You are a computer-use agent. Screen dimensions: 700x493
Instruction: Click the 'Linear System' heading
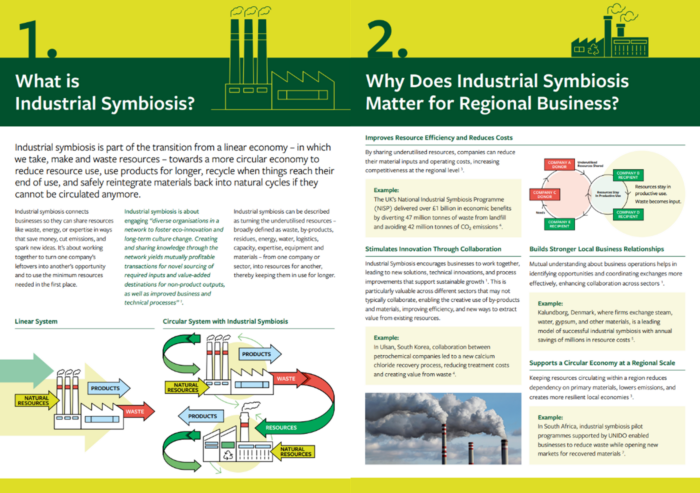[36, 322]
